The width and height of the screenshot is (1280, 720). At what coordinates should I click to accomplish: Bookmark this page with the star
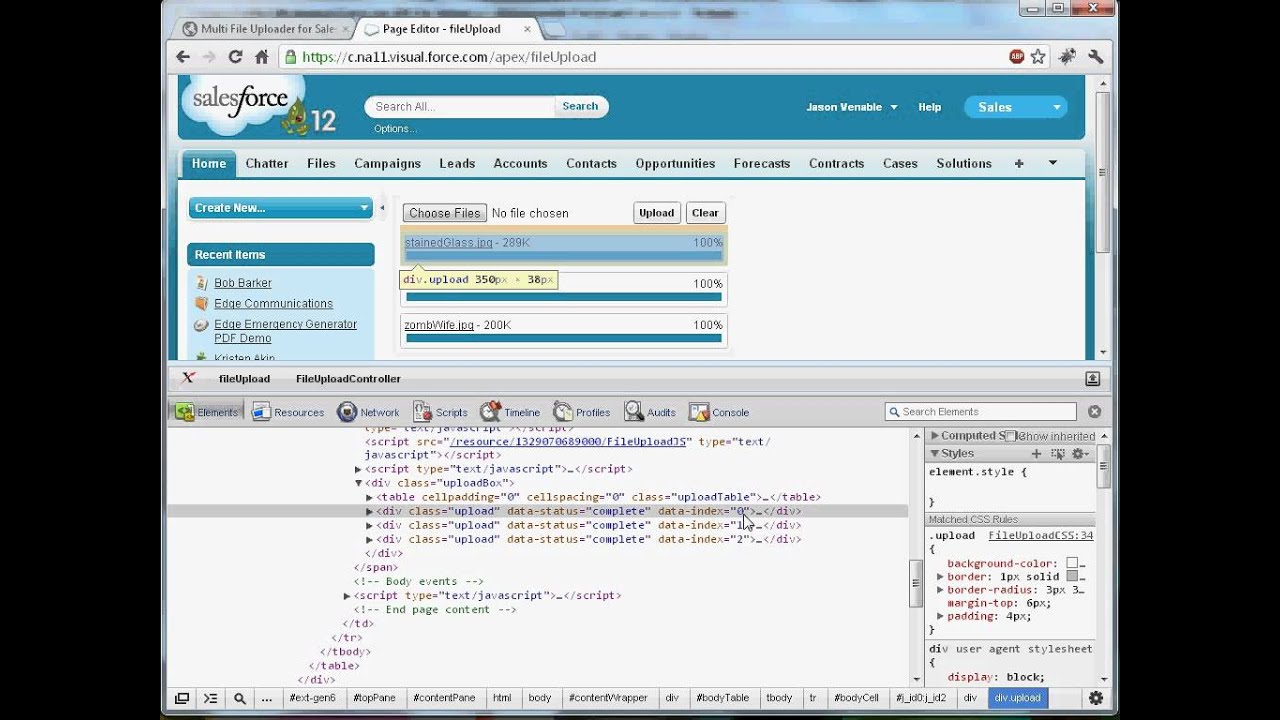(1039, 57)
